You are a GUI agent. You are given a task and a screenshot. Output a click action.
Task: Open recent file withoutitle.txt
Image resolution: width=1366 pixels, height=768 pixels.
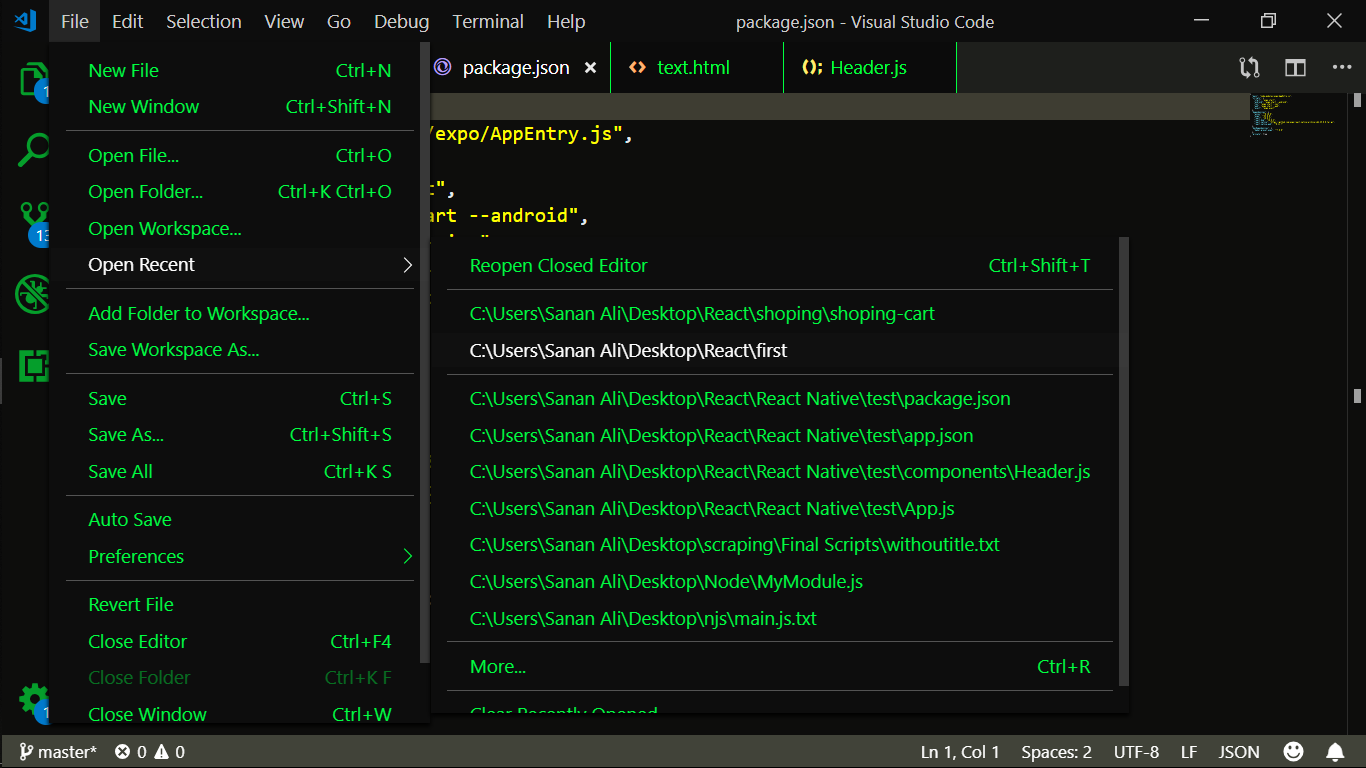point(780,545)
